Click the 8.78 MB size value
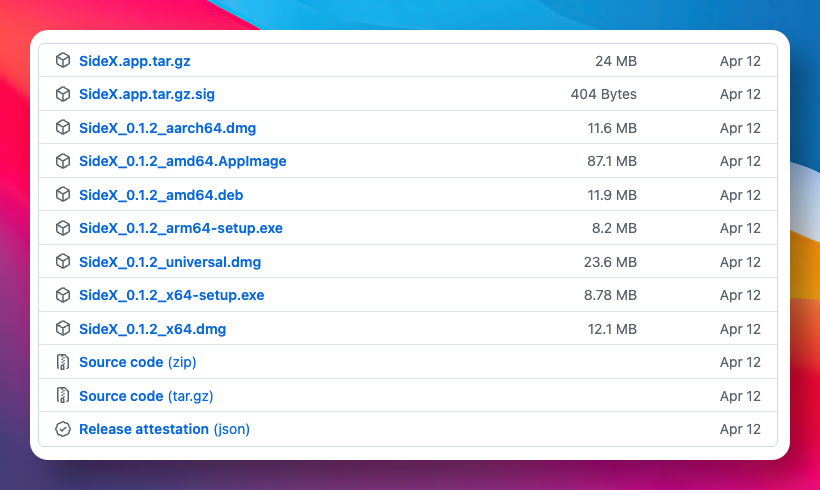 coord(610,295)
